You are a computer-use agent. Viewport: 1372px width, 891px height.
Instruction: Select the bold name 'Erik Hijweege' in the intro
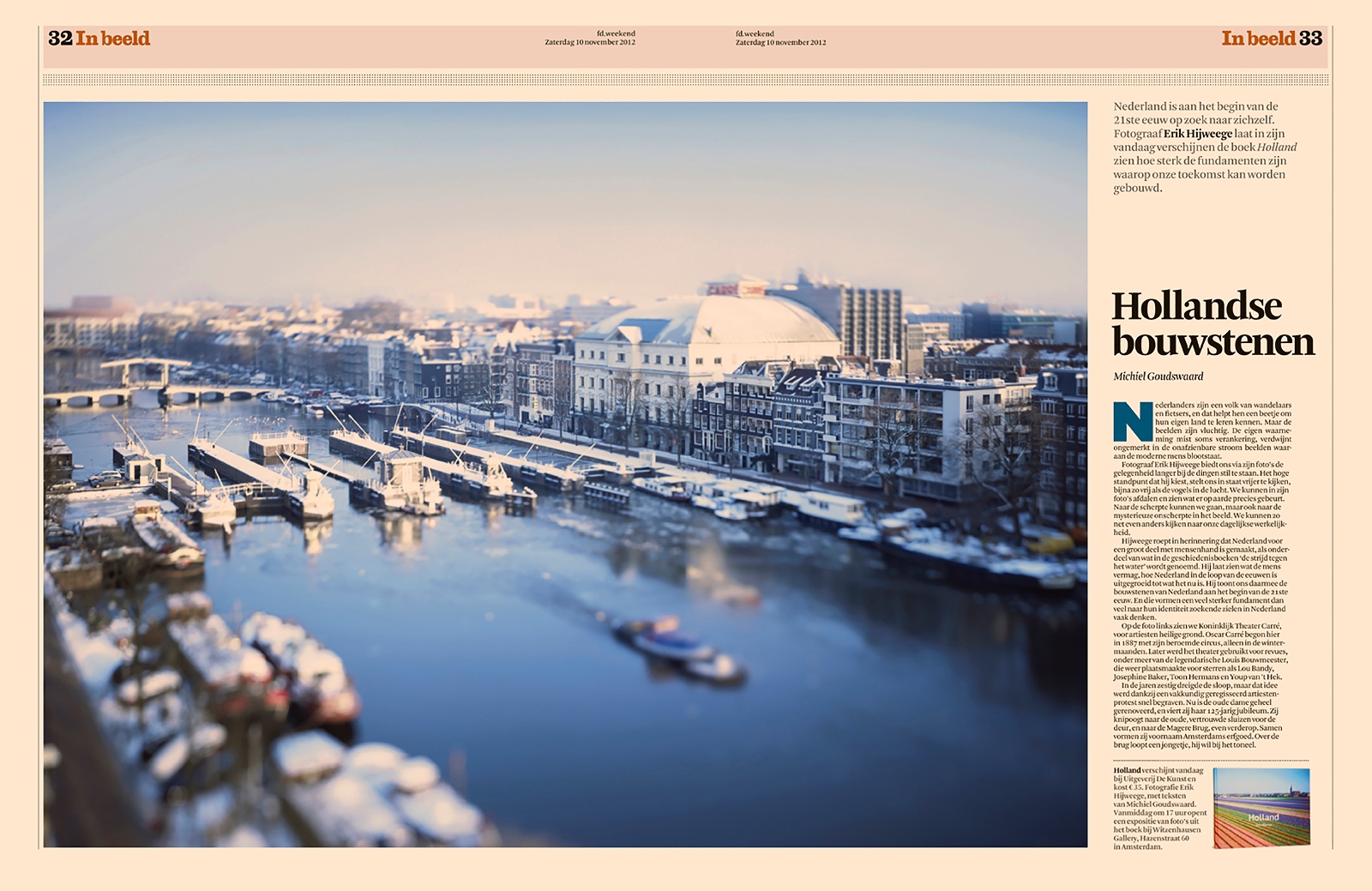(1198, 134)
